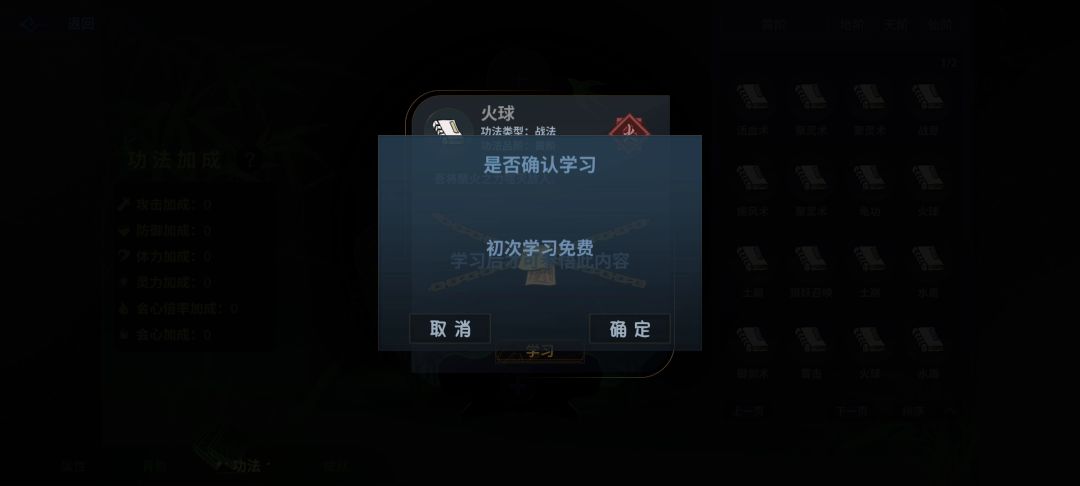Click the 学习 button behind the dialog
This screenshot has width=1080, height=486.
click(539, 352)
